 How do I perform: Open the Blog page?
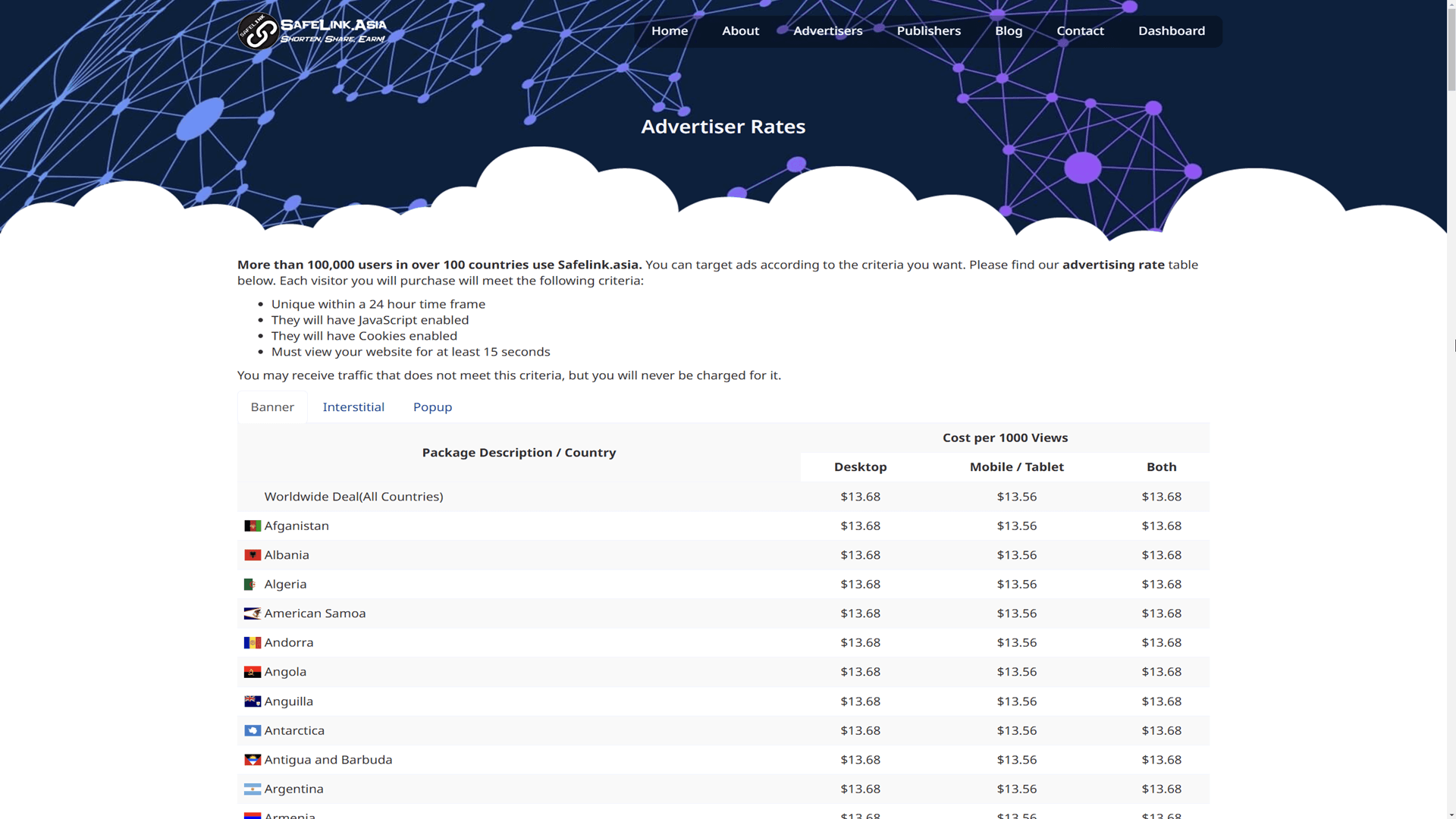pos(1008,31)
